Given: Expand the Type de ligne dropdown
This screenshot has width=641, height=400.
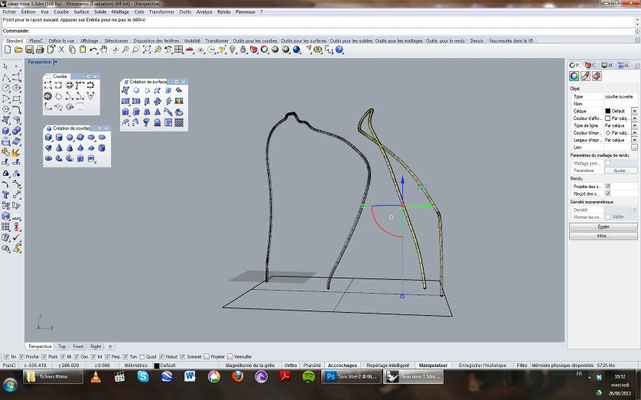Looking at the screenshot, I should pos(634,125).
